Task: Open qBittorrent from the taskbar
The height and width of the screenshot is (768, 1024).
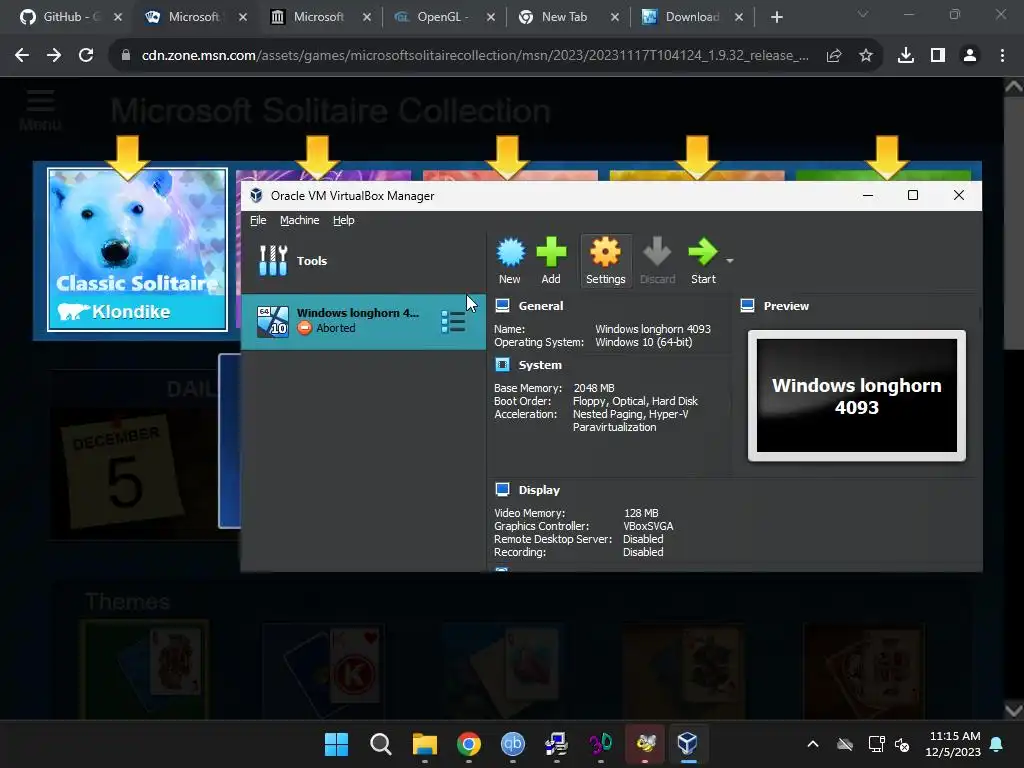Action: tap(513, 744)
